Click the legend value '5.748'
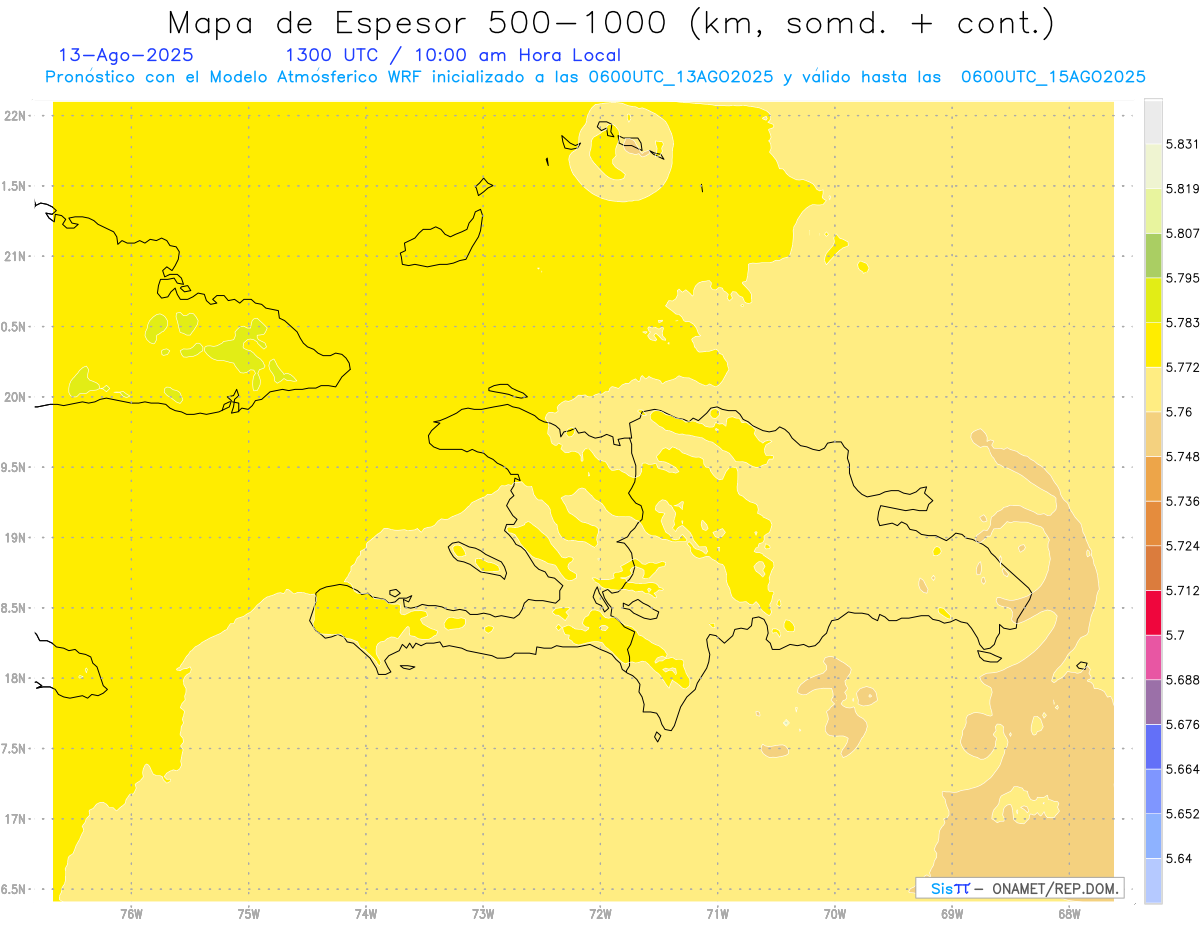Screen dimensions: 1200x927 [1182, 457]
